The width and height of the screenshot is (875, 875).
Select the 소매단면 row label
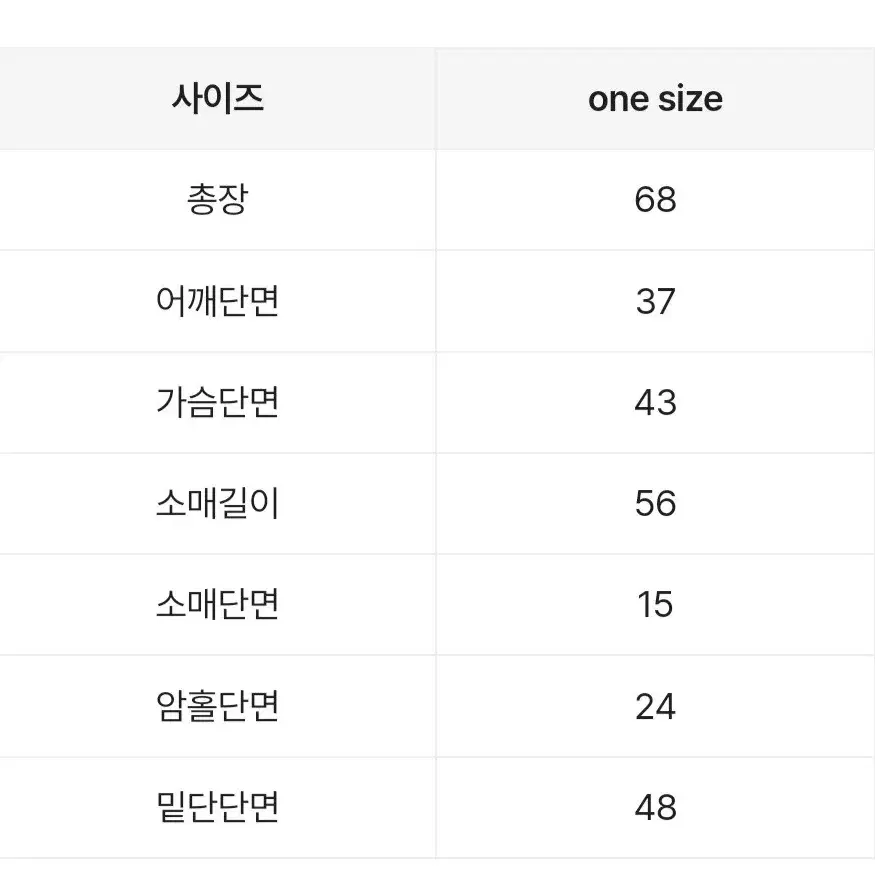coord(218,604)
